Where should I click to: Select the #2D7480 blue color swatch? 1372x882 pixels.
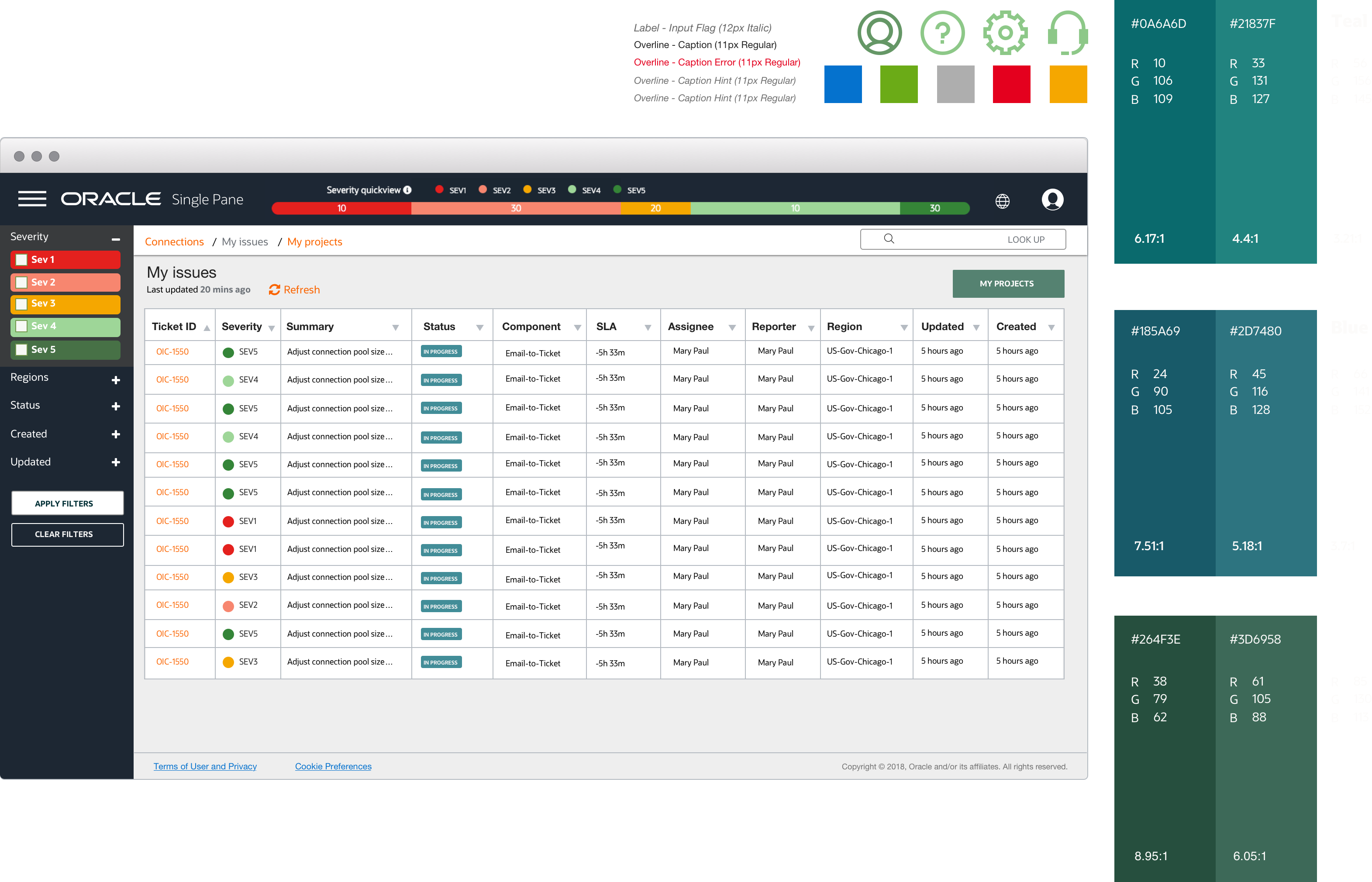pyautogui.click(x=1265, y=443)
